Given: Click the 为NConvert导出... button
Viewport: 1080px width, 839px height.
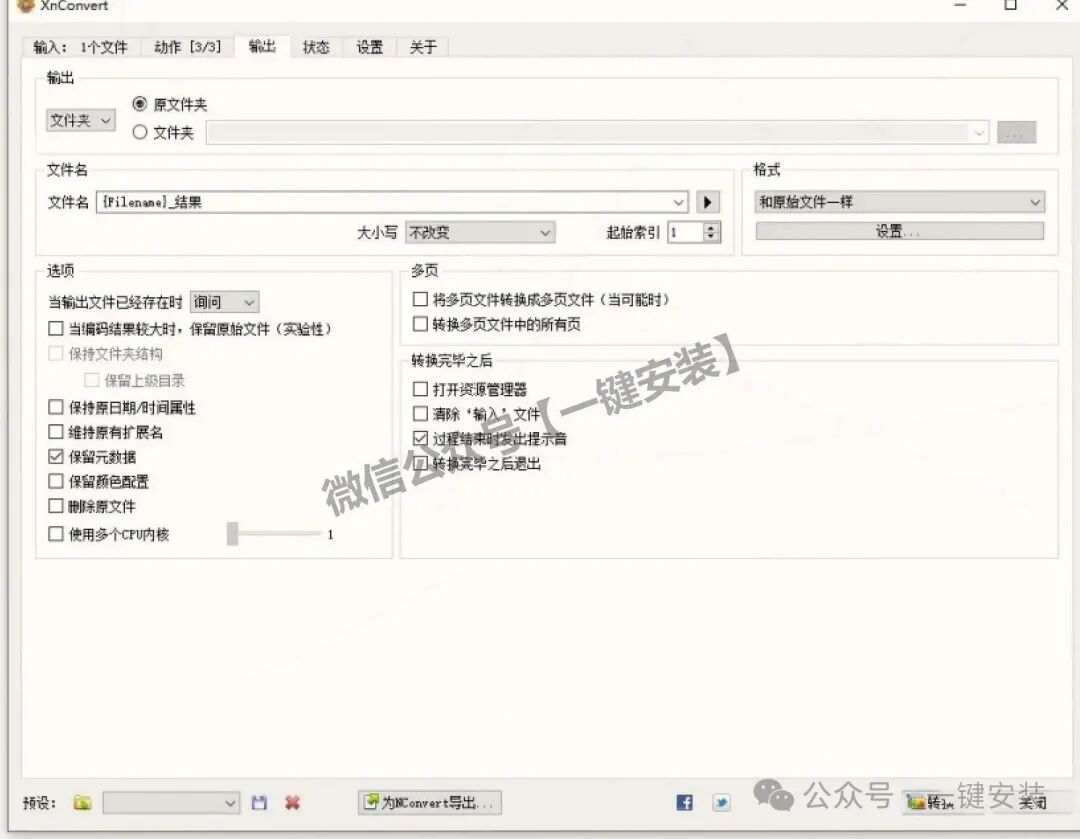Looking at the screenshot, I should 430,802.
